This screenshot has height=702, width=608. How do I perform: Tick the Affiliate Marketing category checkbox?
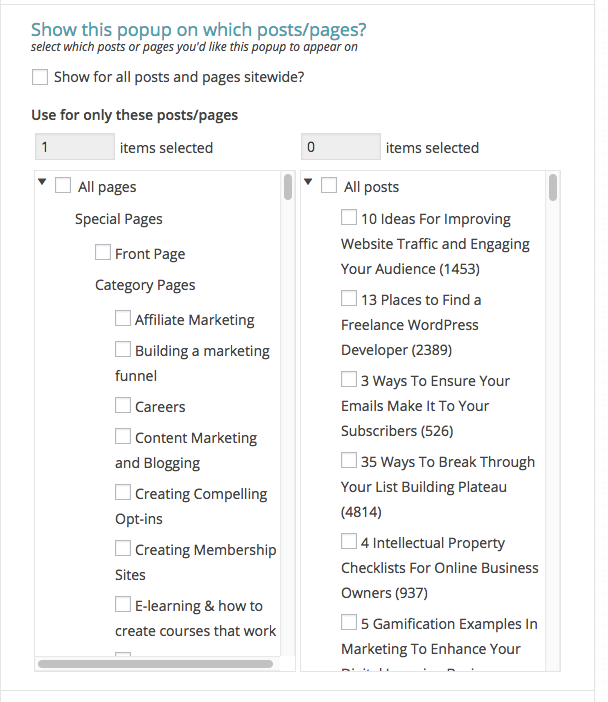123,319
